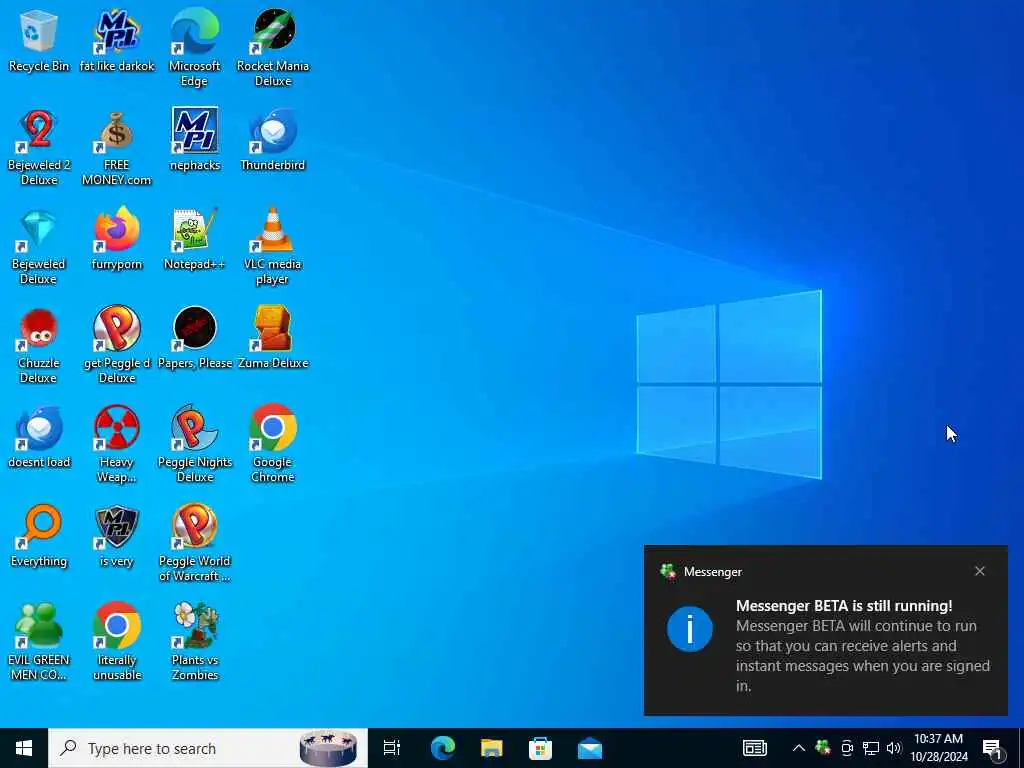Expand hidden system tray icons chevron
1024x768 pixels.
point(799,748)
